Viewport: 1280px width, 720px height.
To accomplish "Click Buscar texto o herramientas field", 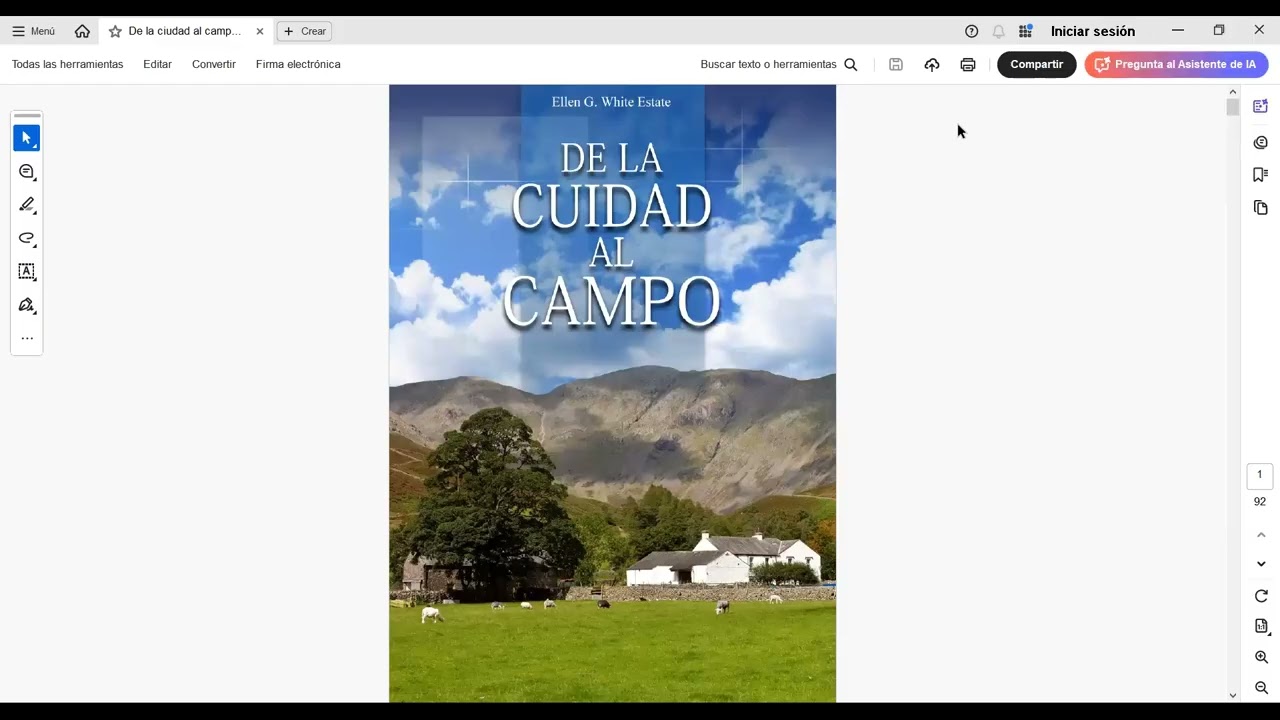I will (x=768, y=64).
